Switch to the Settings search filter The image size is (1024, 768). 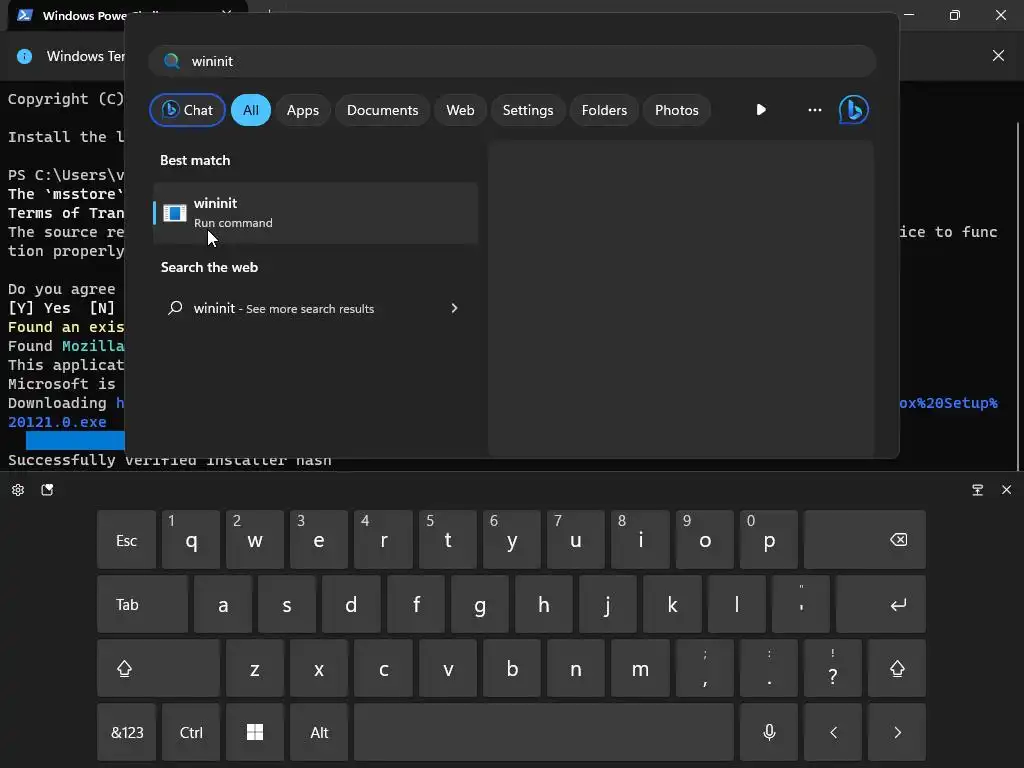coord(528,110)
